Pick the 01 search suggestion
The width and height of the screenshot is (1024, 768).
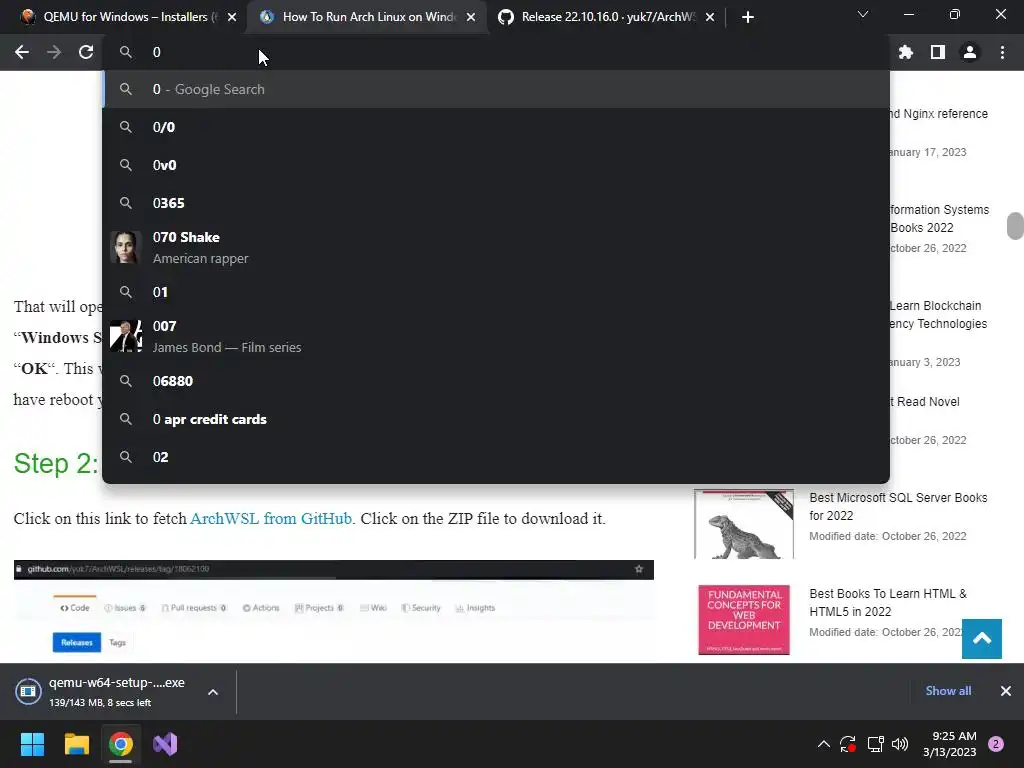[x=496, y=292]
